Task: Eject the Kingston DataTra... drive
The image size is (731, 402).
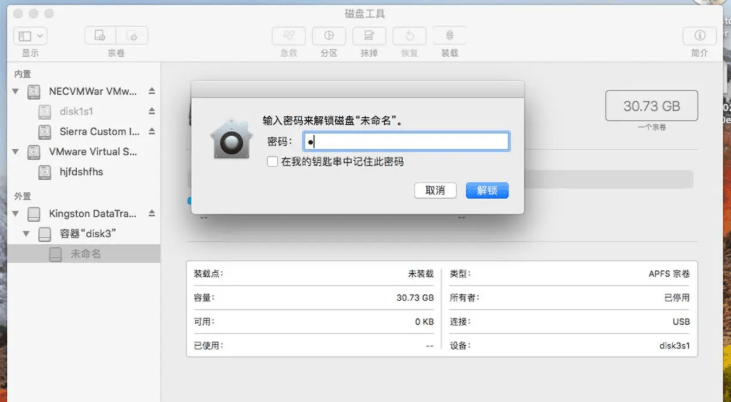Action: click(152, 214)
